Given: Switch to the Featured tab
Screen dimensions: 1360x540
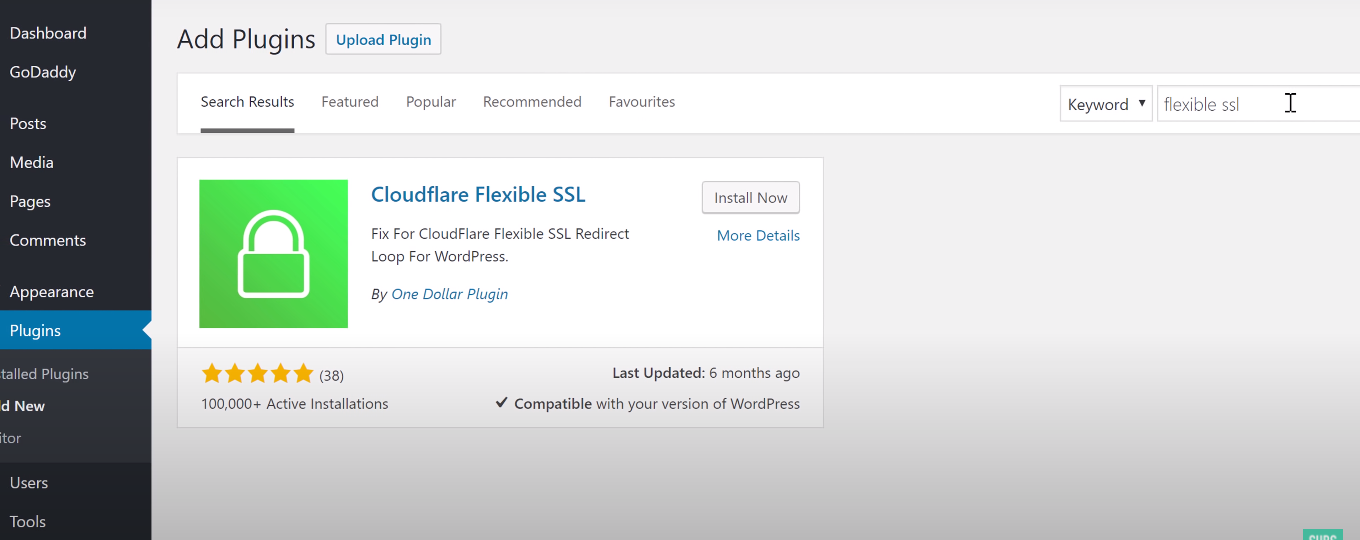Looking at the screenshot, I should 350,102.
